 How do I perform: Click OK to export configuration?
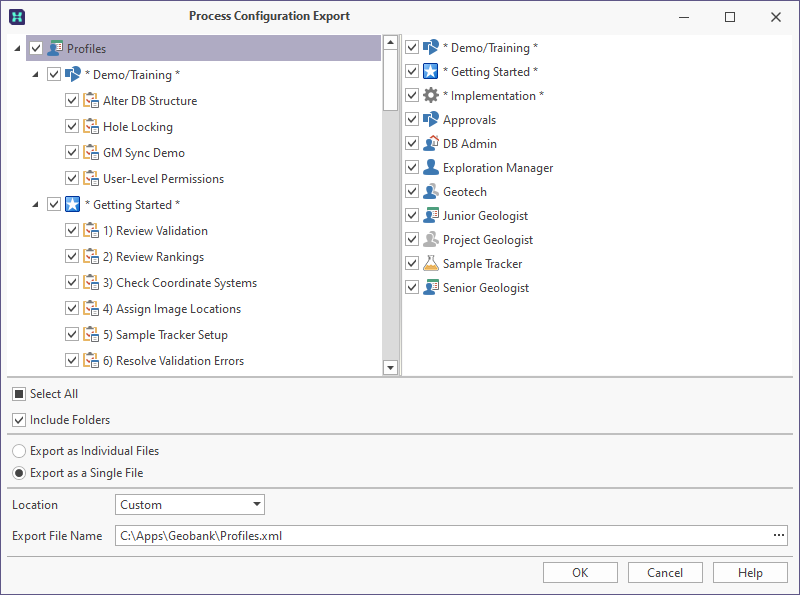pos(580,573)
